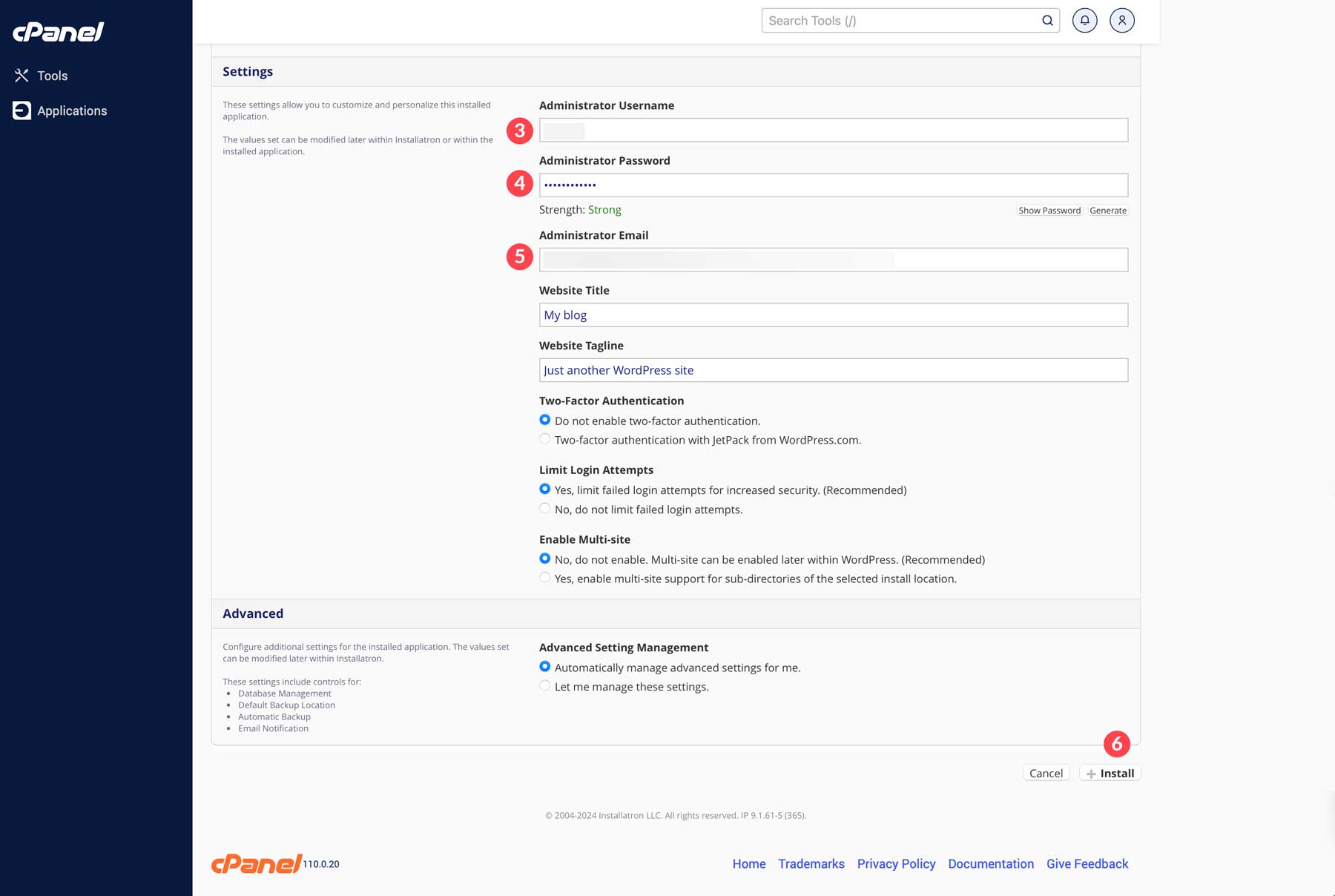This screenshot has height=896, width=1335.
Task: Click the plus icon on the Install button
Action: [1090, 773]
